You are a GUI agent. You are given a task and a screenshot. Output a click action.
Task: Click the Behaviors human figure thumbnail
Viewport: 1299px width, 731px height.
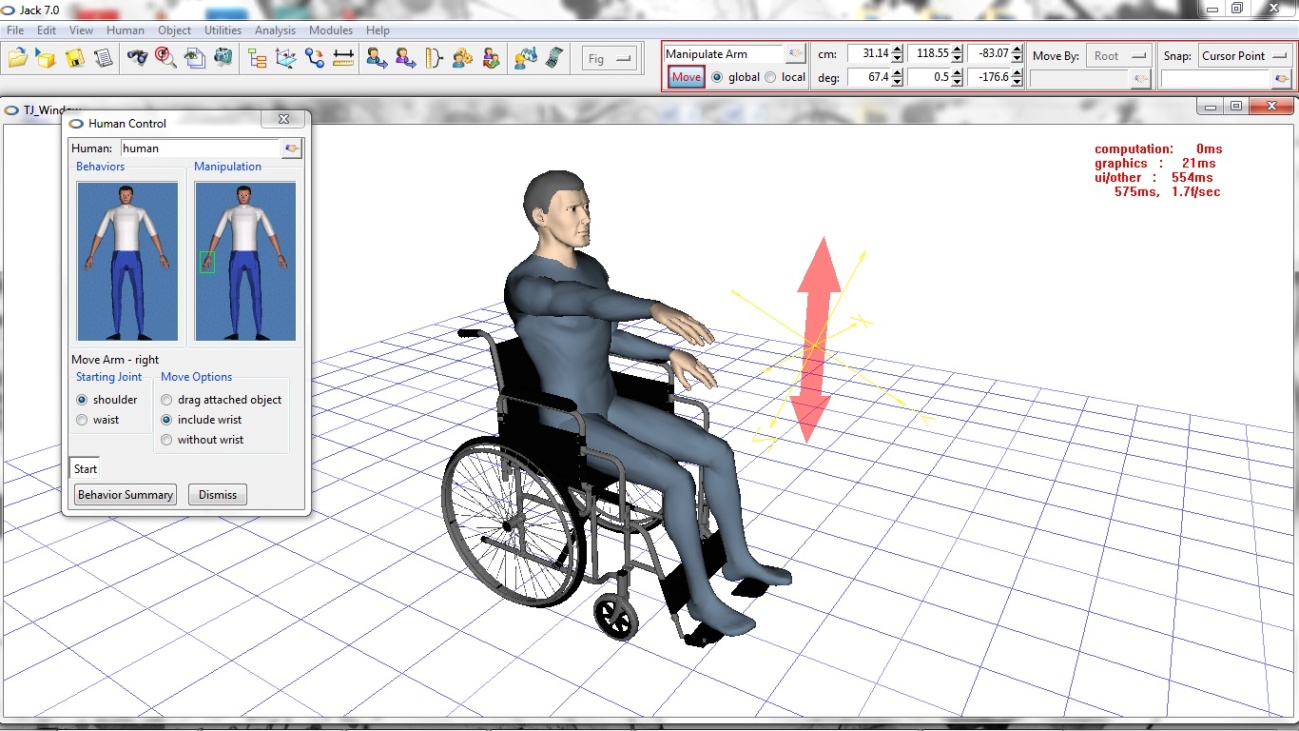point(127,261)
